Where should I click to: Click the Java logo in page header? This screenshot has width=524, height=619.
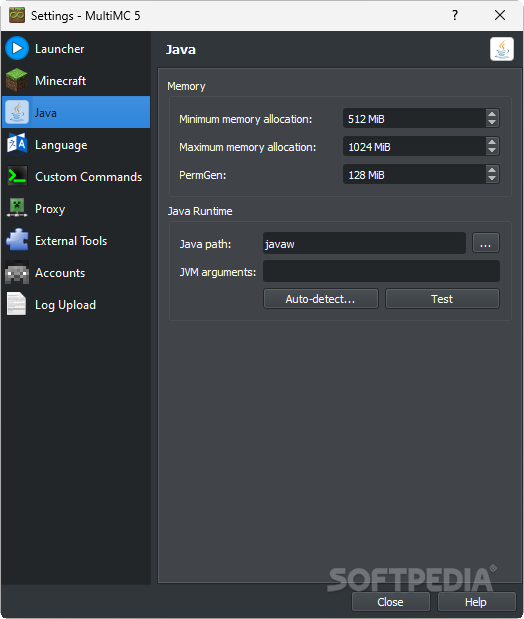(x=501, y=49)
